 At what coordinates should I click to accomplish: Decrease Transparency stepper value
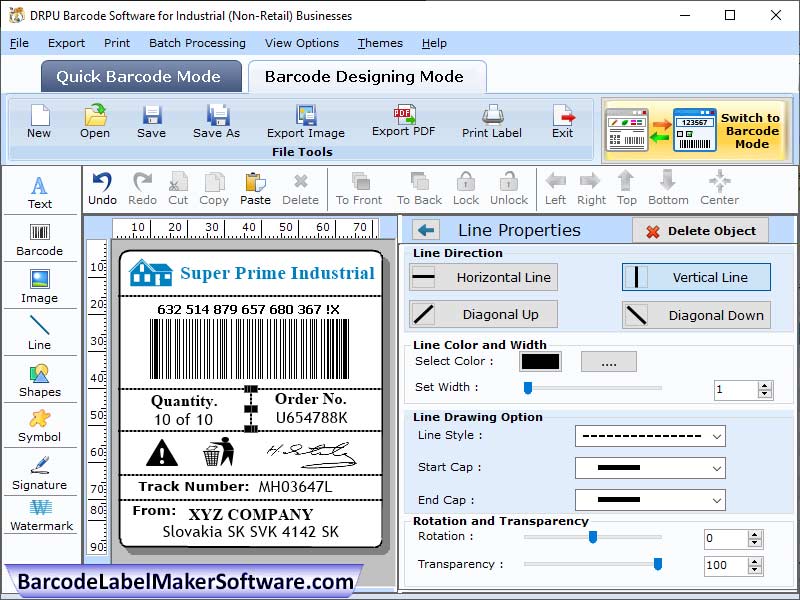(x=755, y=569)
